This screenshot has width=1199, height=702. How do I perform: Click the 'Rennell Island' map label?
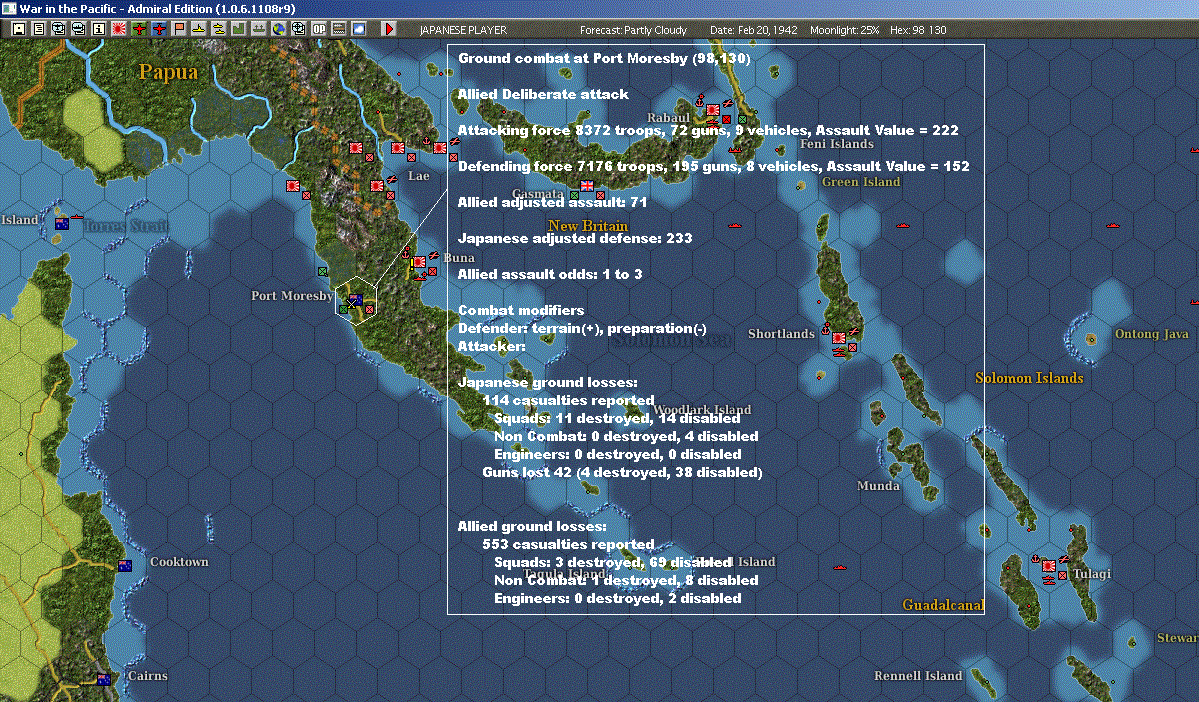point(918,675)
